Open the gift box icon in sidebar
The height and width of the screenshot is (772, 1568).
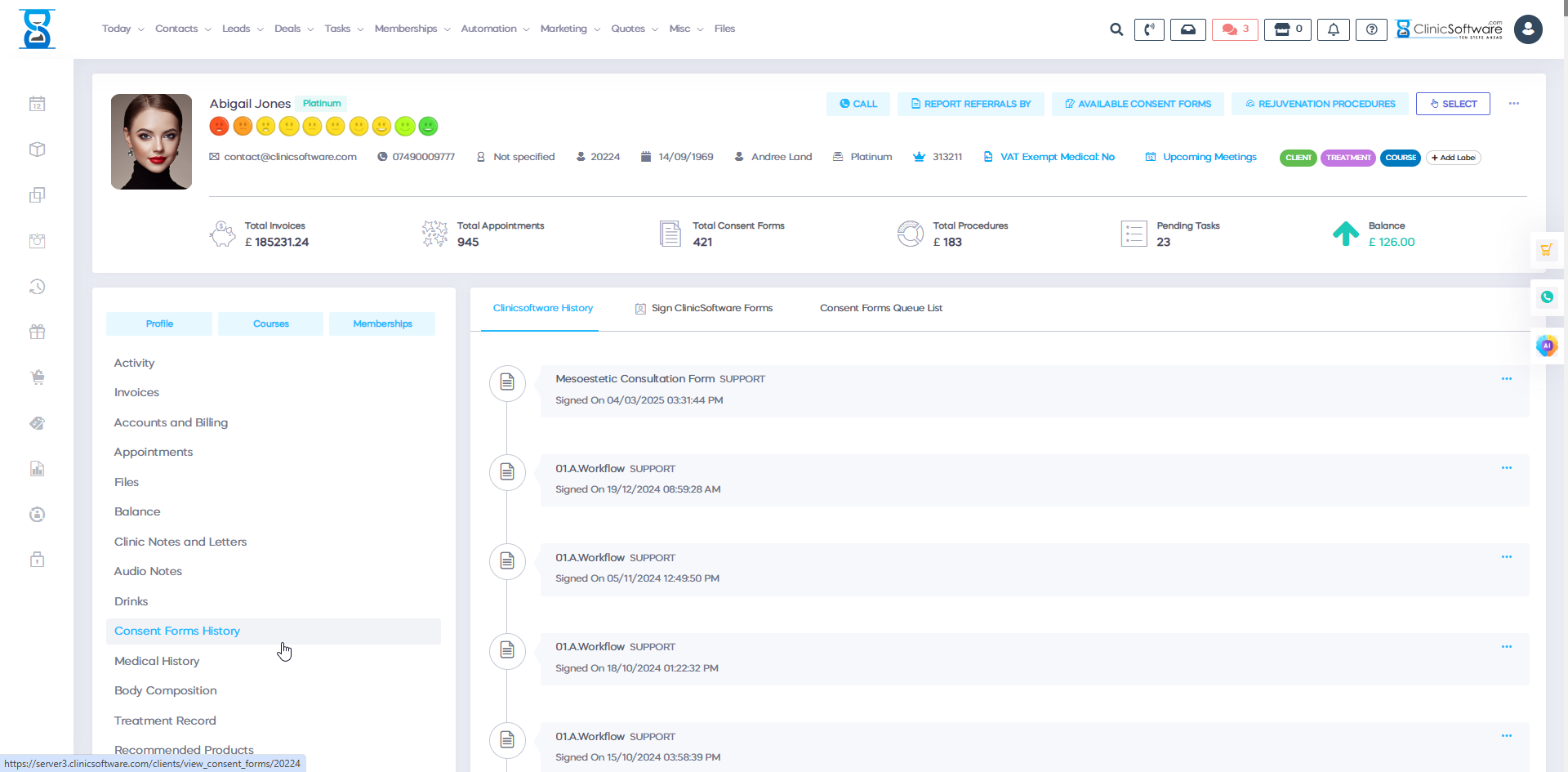pos(38,332)
